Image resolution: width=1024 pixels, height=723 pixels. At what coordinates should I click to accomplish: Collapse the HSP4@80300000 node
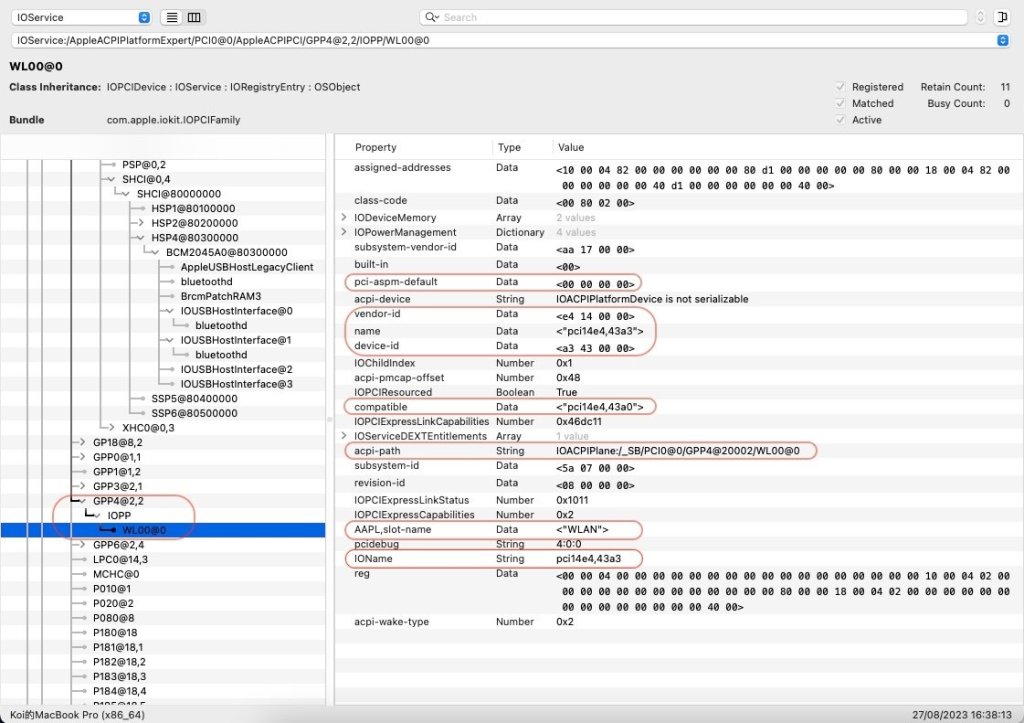coord(140,238)
